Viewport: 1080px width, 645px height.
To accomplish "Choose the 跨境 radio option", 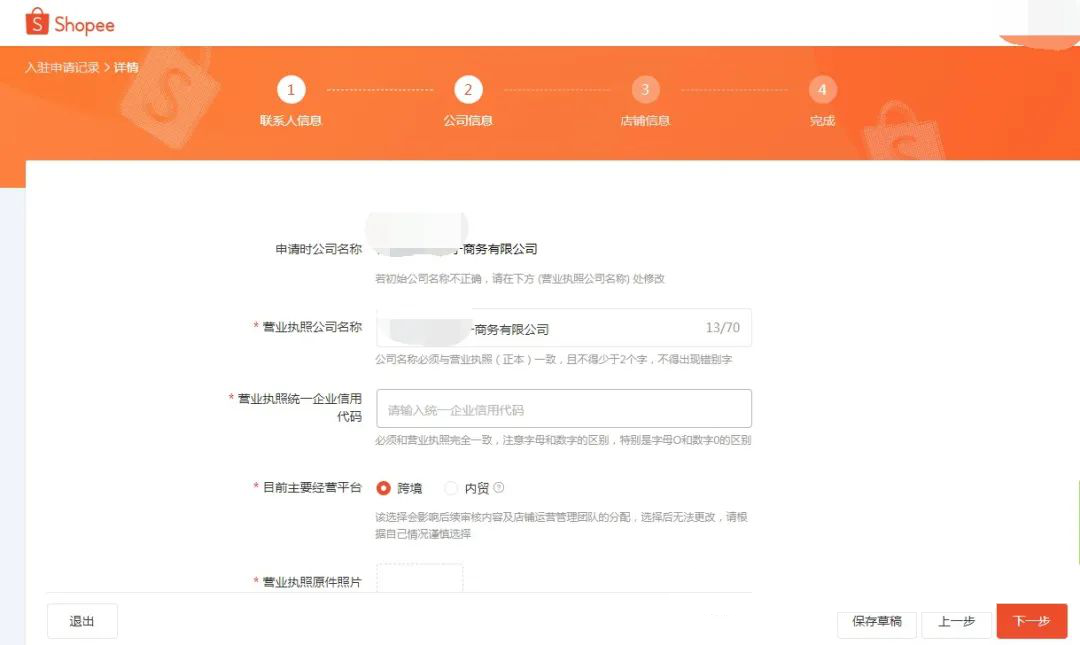I will coord(384,488).
